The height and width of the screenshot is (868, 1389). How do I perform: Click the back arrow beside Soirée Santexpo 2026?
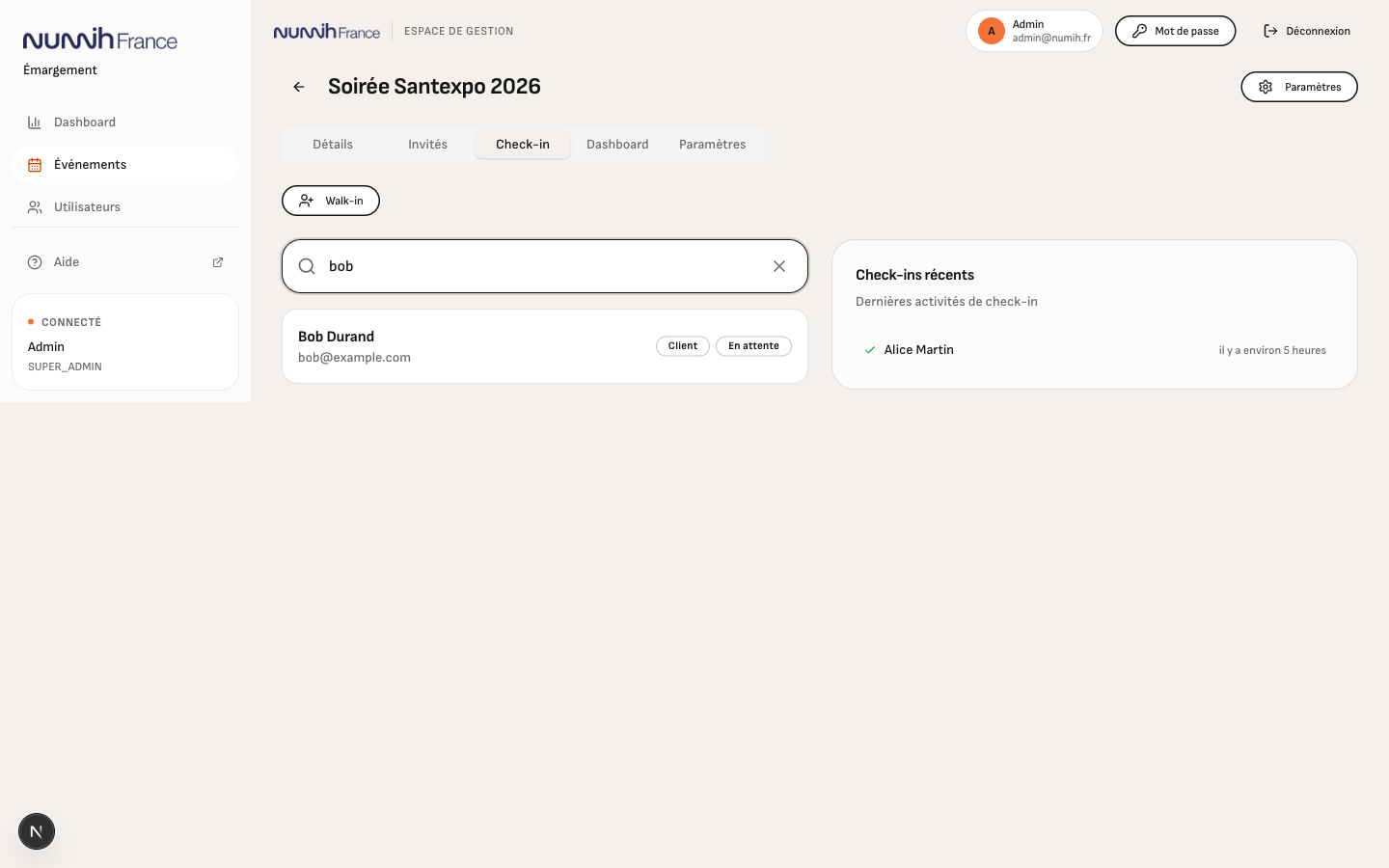(299, 87)
